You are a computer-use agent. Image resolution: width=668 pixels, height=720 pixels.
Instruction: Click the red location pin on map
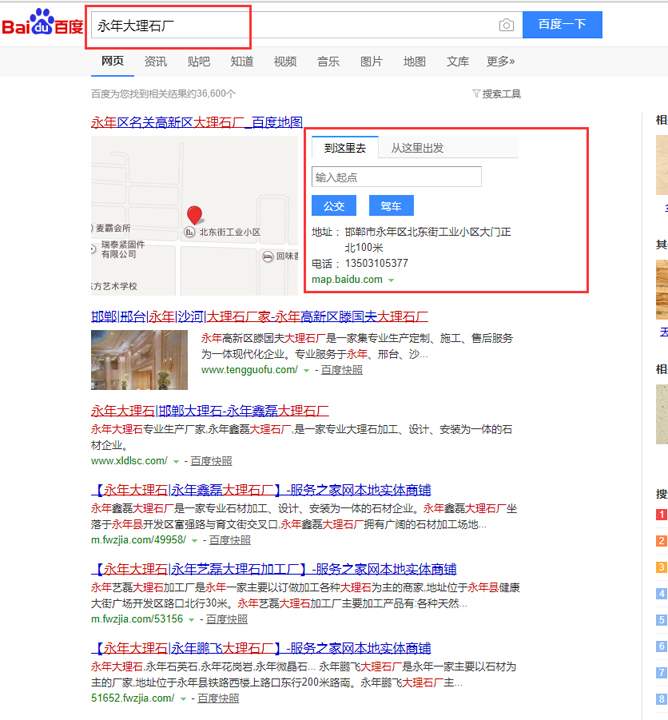(195, 215)
